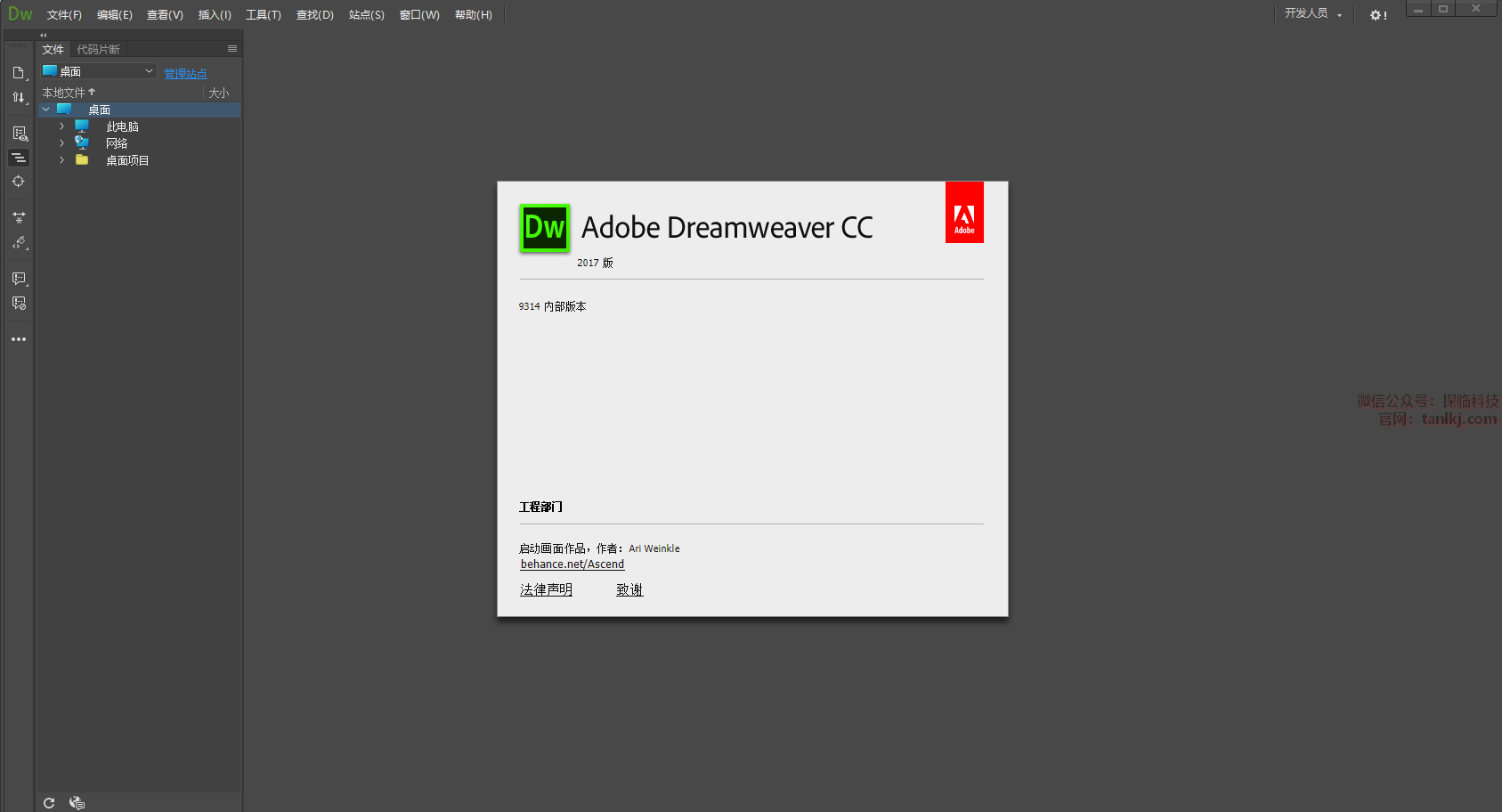Switch to the 代码片断 tab
1502x812 pixels.
tap(98, 50)
